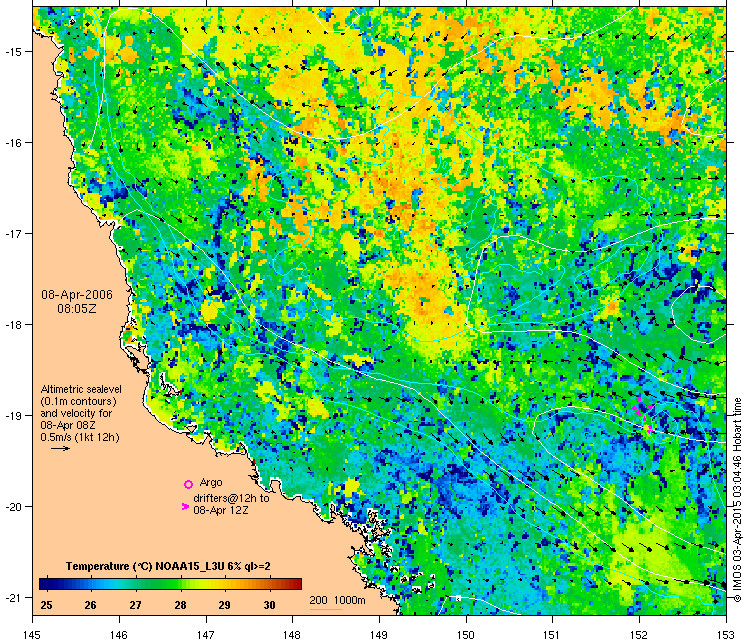This screenshot has height=640, width=750.
Task: Click the cyan depth contour legend line
Action: tap(326, 609)
